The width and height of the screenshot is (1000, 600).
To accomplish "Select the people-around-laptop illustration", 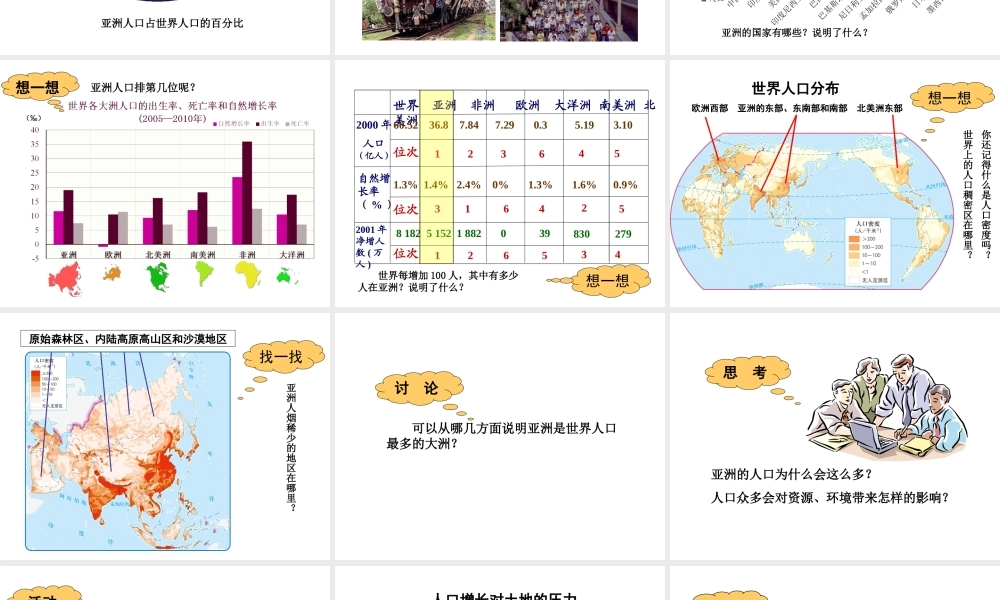I will pyautogui.click(x=887, y=405).
